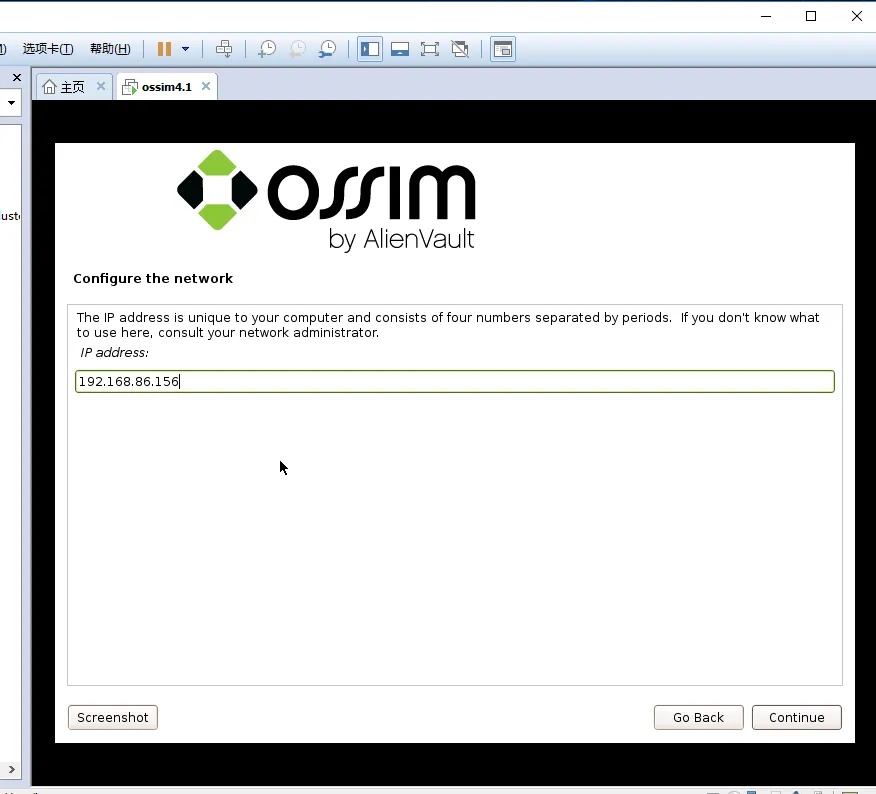
Task: Click the Go Back button
Action: point(698,717)
